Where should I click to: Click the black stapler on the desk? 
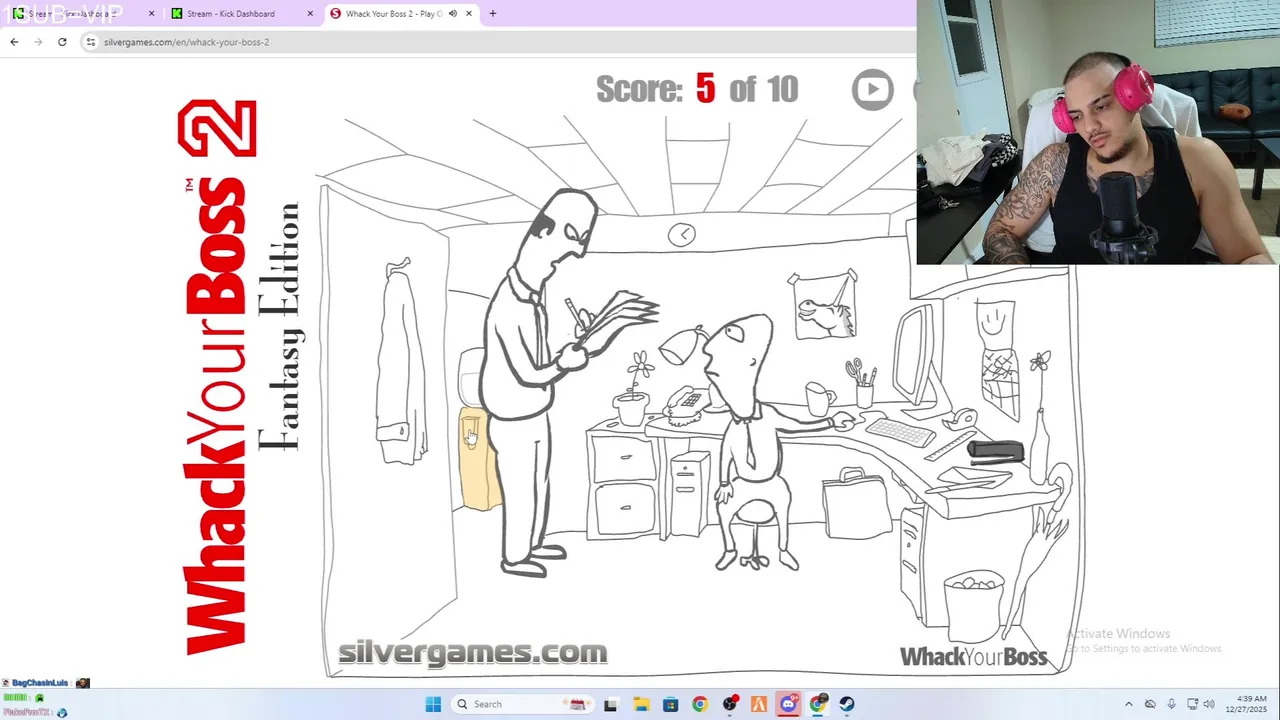click(x=995, y=452)
